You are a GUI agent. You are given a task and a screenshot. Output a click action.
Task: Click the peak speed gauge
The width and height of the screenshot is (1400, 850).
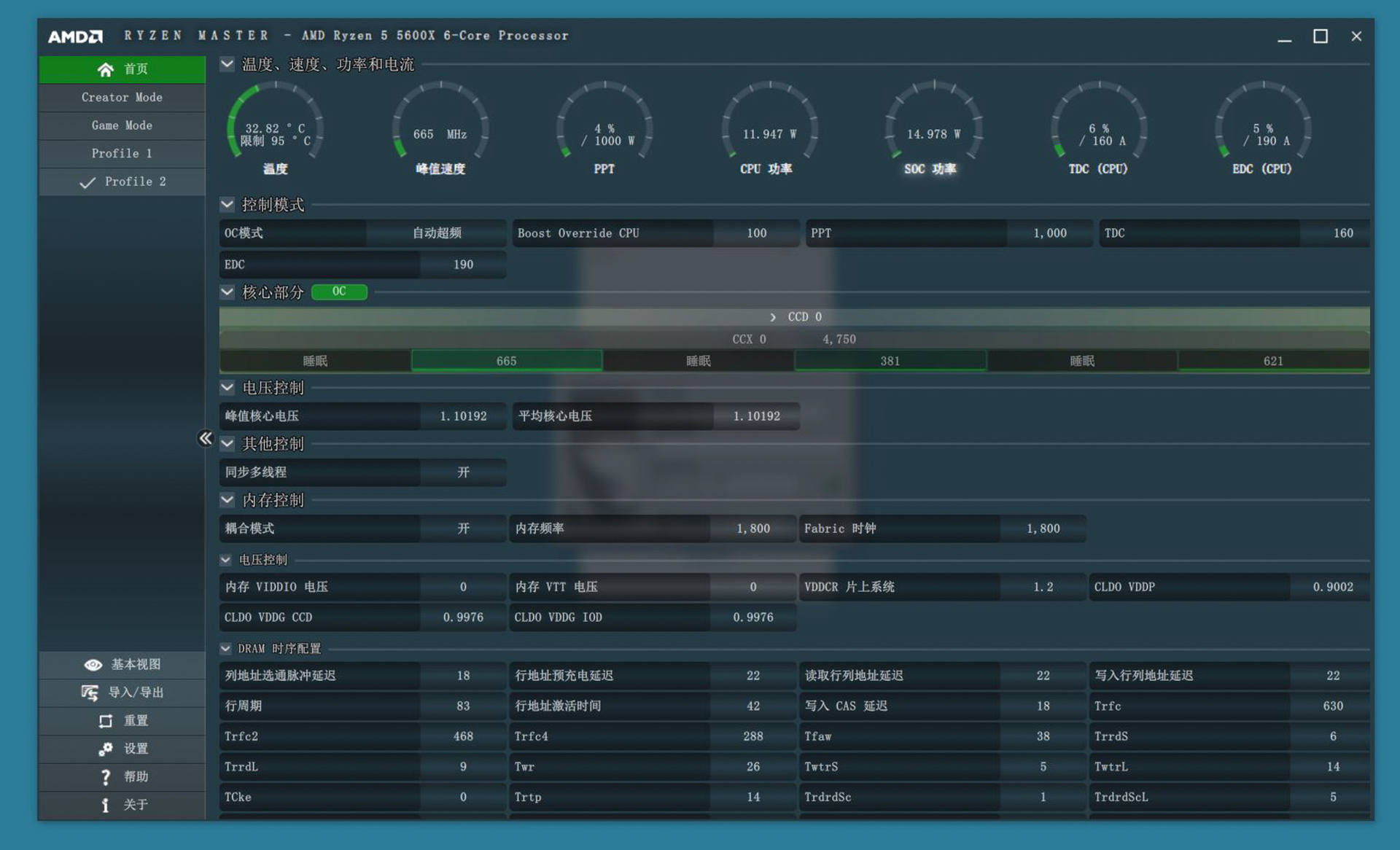[x=440, y=121]
